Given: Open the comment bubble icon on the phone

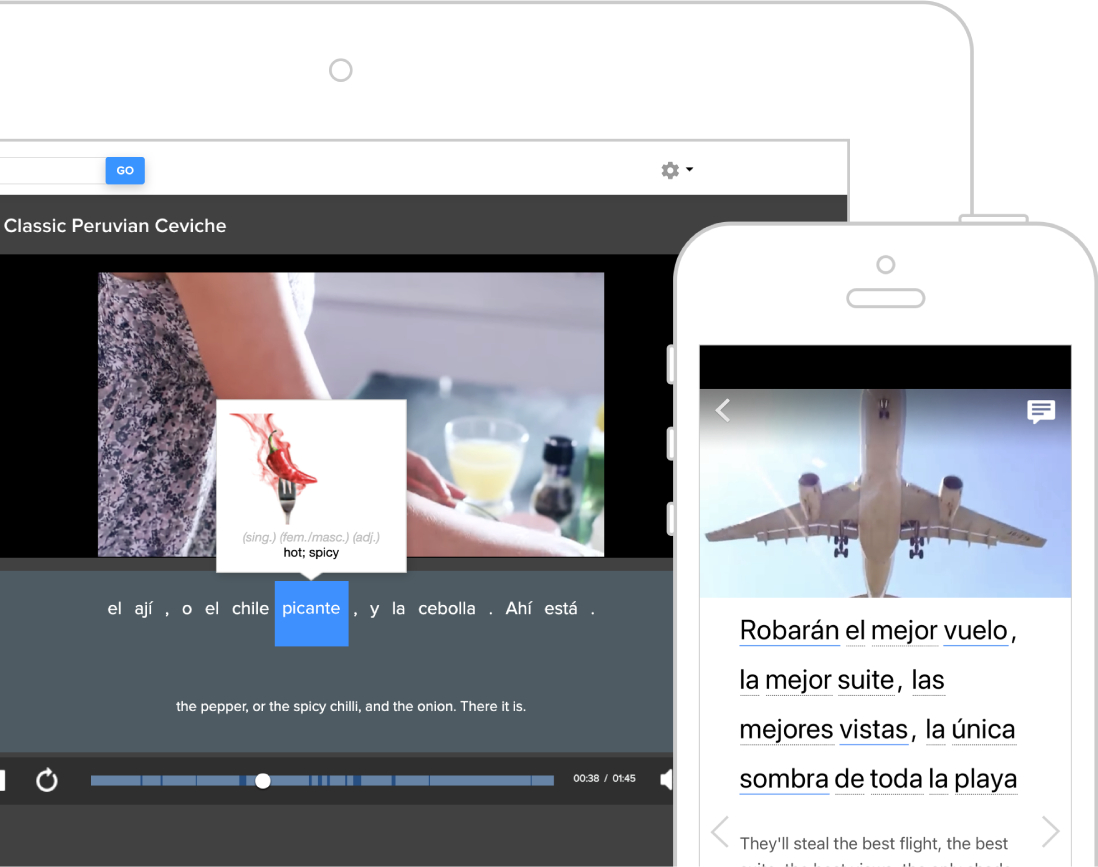Looking at the screenshot, I should (1041, 411).
